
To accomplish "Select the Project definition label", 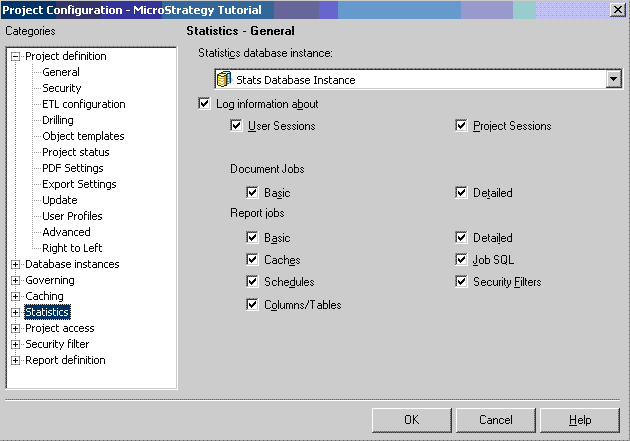I will [66, 56].
